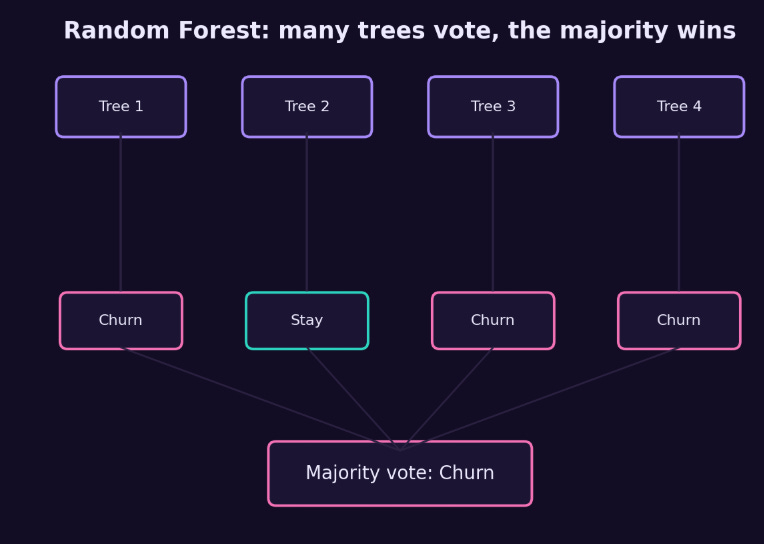Select the Churn vote under Tree 3

[x=493, y=321]
